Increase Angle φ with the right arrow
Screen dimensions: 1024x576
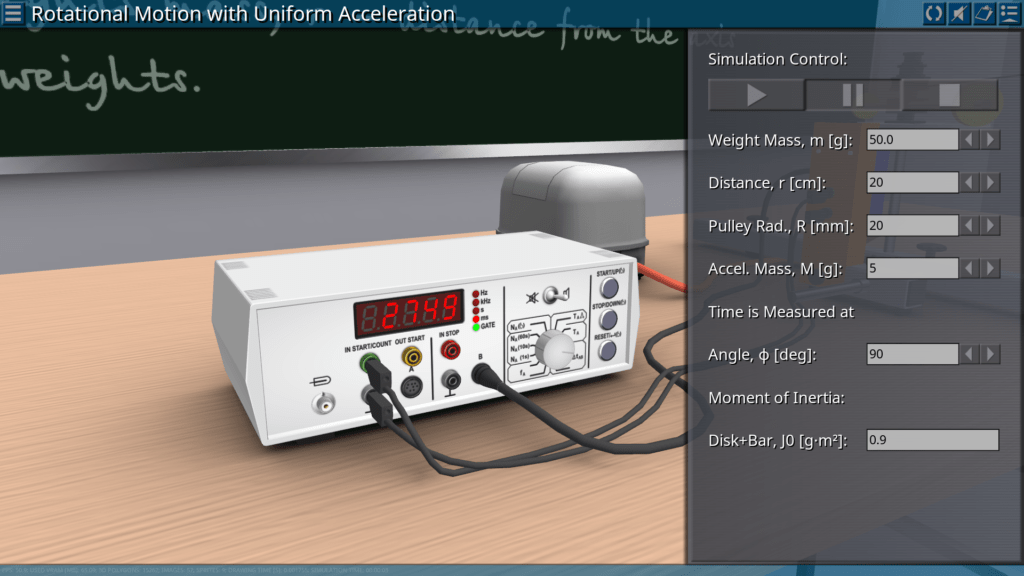tap(990, 354)
